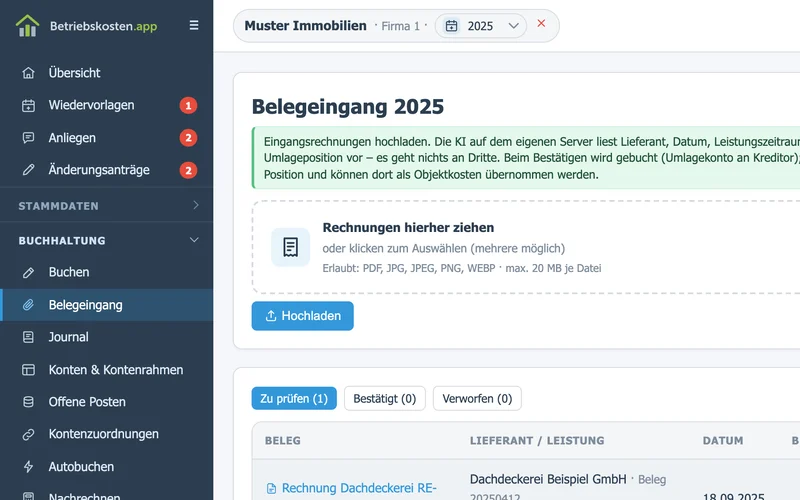Click the Journal book icon
The height and width of the screenshot is (500, 800).
pyautogui.click(x=29, y=337)
